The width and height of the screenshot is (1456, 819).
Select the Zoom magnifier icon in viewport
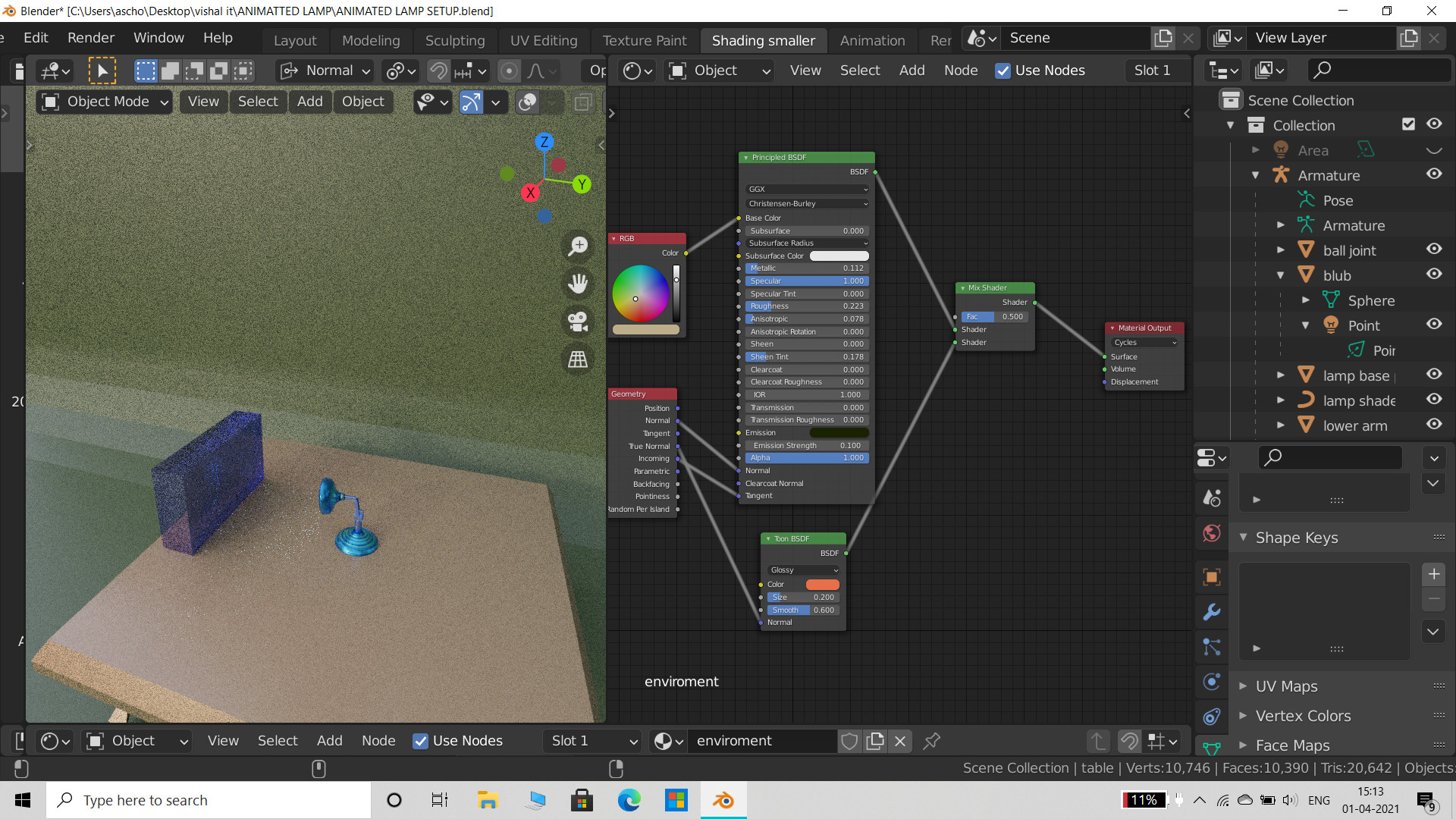pyautogui.click(x=578, y=246)
